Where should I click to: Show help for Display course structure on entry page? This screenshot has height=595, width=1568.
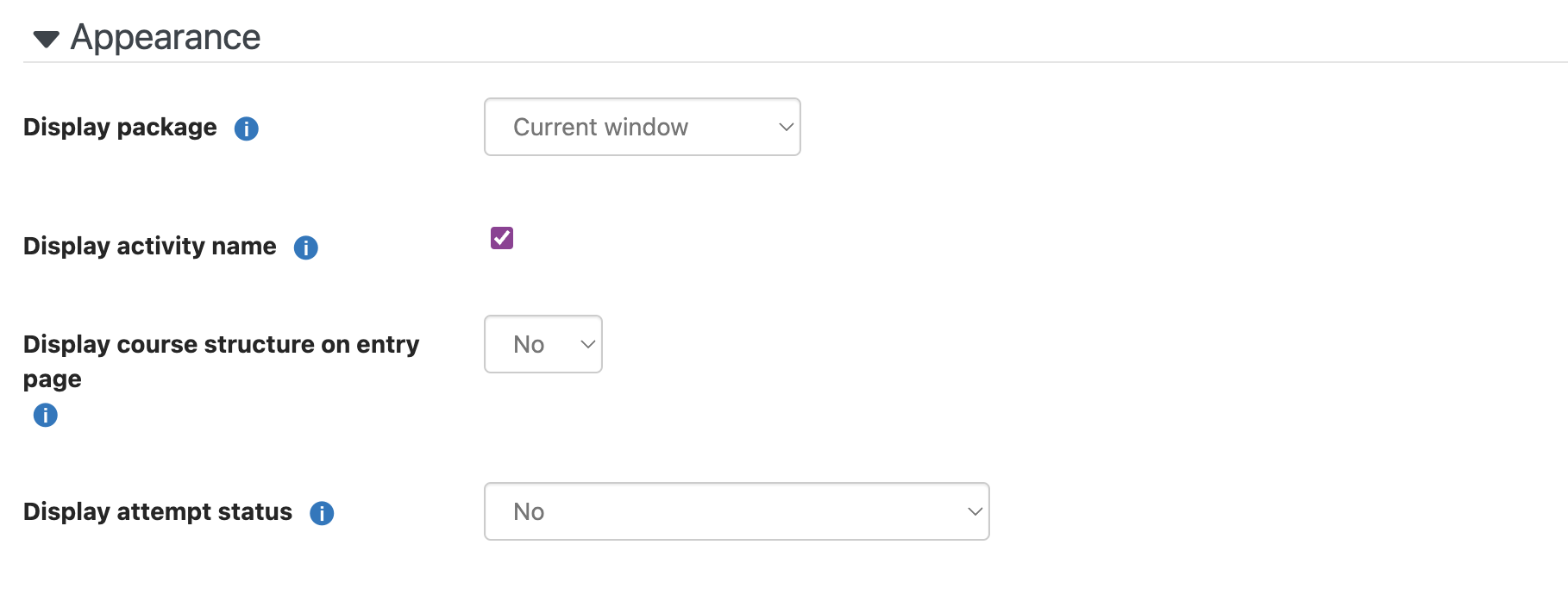pos(46,416)
